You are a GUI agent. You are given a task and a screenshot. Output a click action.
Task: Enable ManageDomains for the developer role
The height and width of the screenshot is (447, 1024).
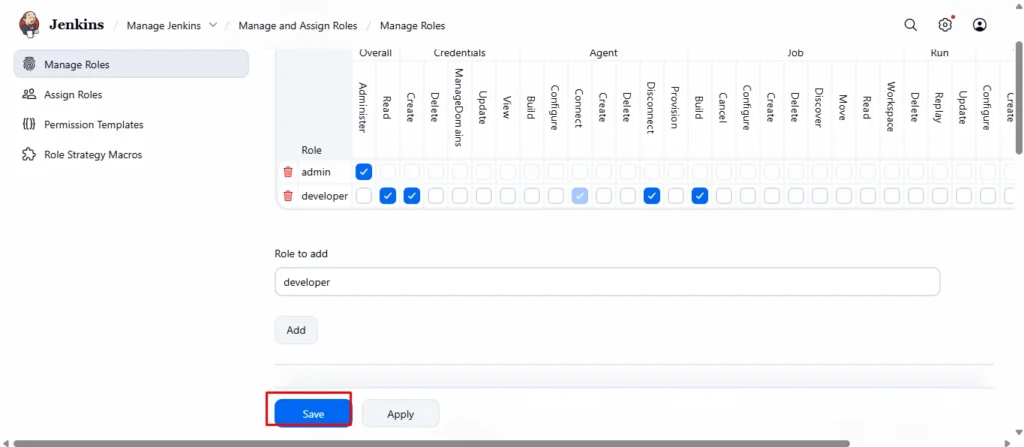(460, 196)
